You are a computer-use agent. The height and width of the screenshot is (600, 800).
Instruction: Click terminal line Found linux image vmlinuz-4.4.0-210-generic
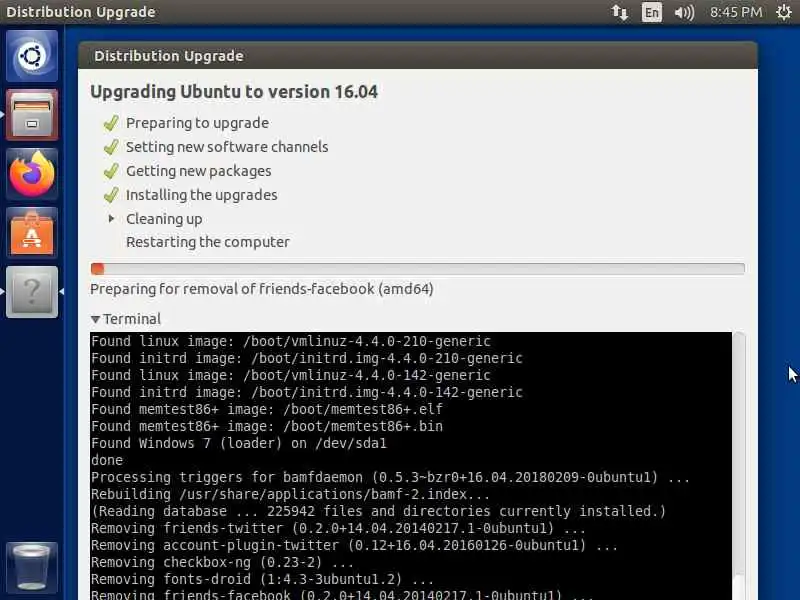(291, 341)
